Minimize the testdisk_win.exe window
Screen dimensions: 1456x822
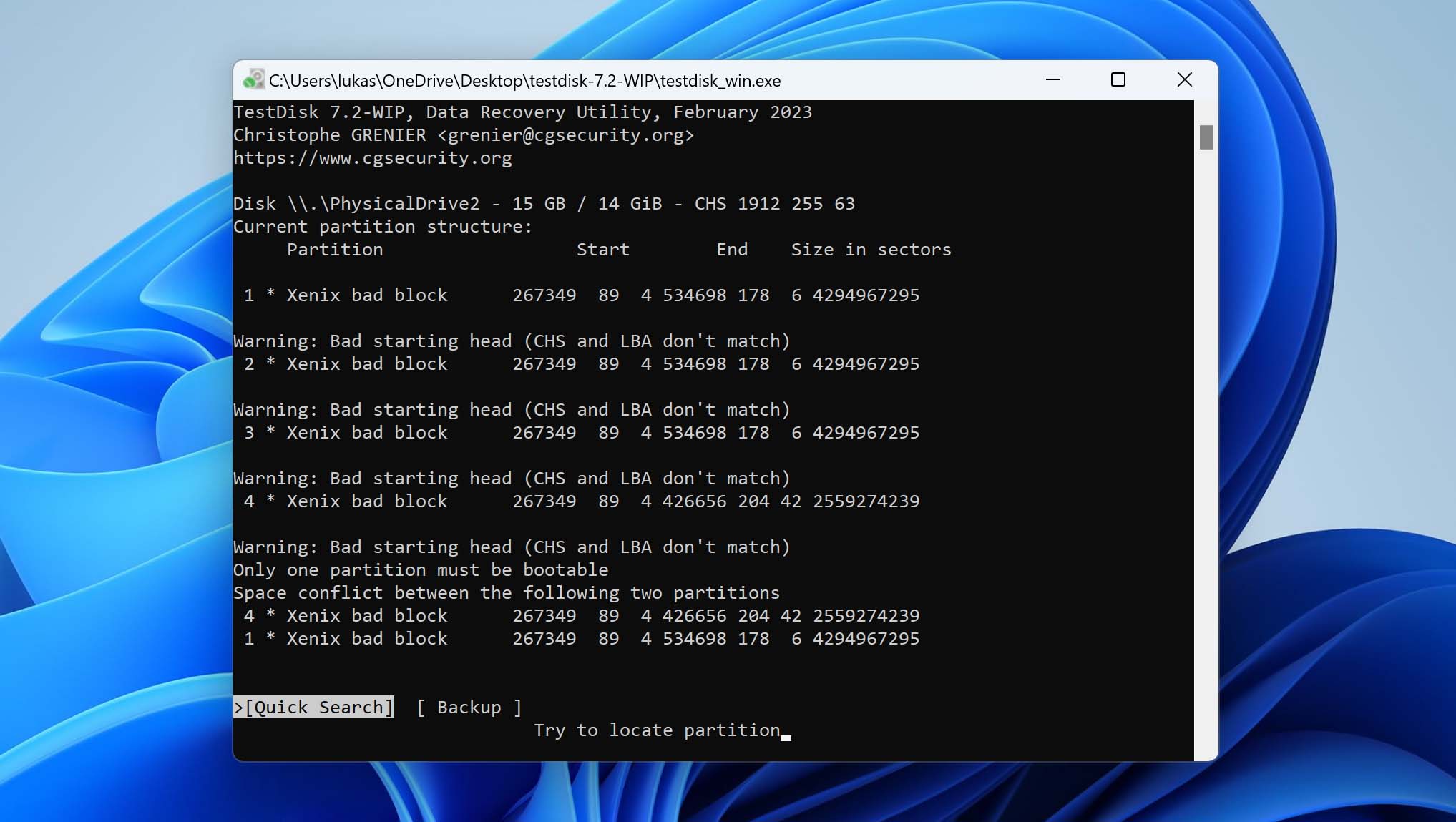pyautogui.click(x=1052, y=79)
